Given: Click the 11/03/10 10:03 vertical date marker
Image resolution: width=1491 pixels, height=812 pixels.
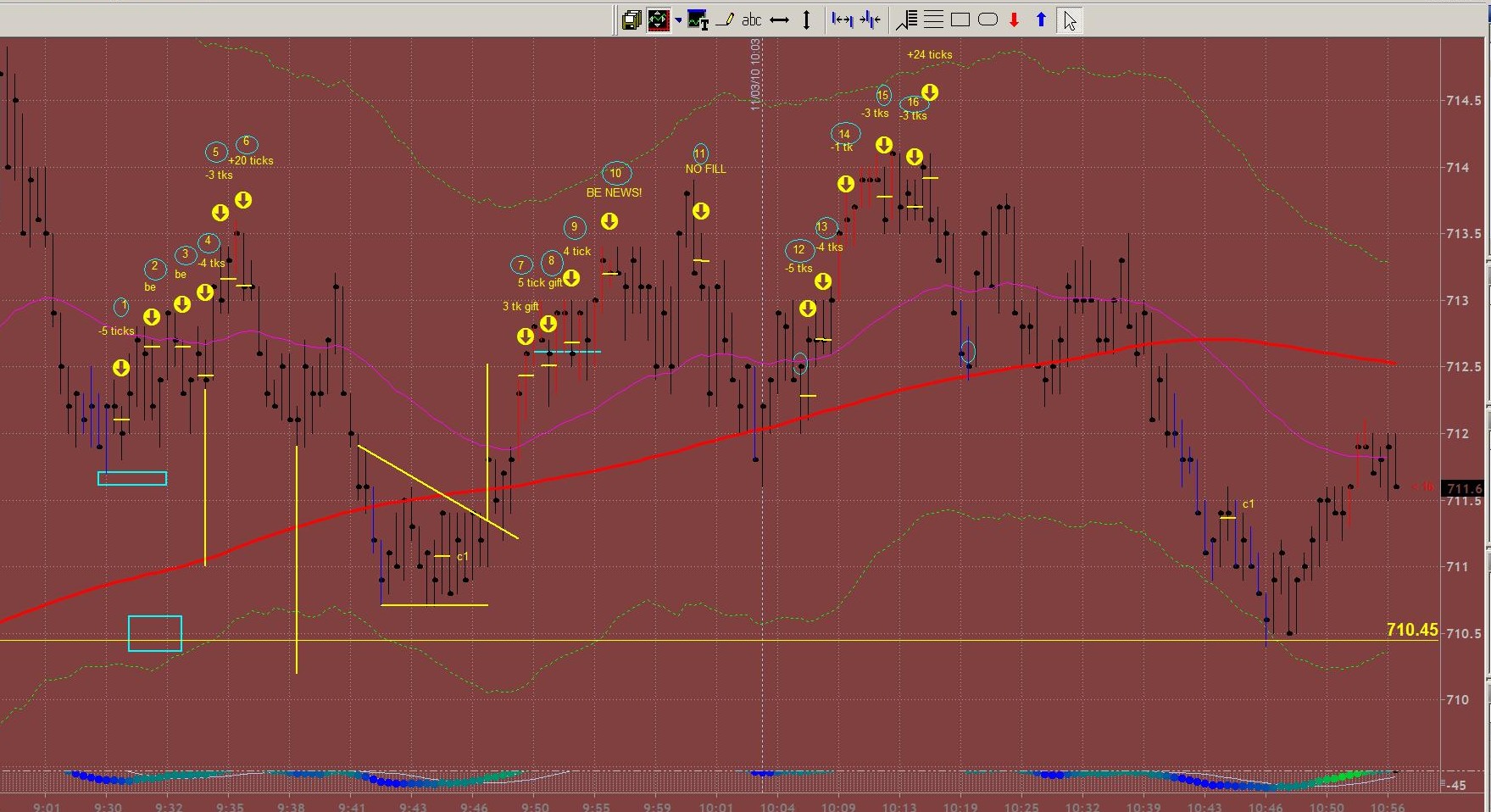Looking at the screenshot, I should 755,75.
